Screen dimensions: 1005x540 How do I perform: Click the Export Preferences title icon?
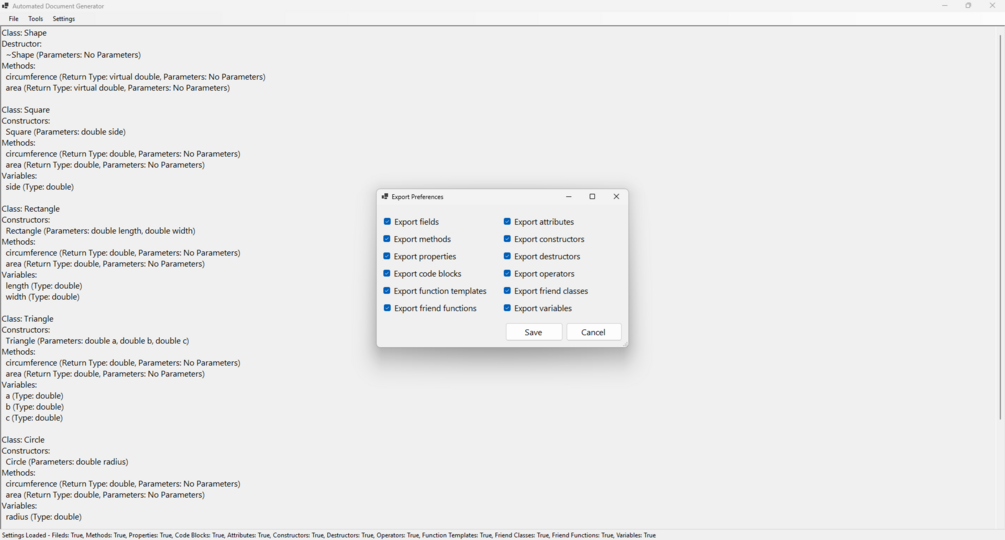click(385, 197)
